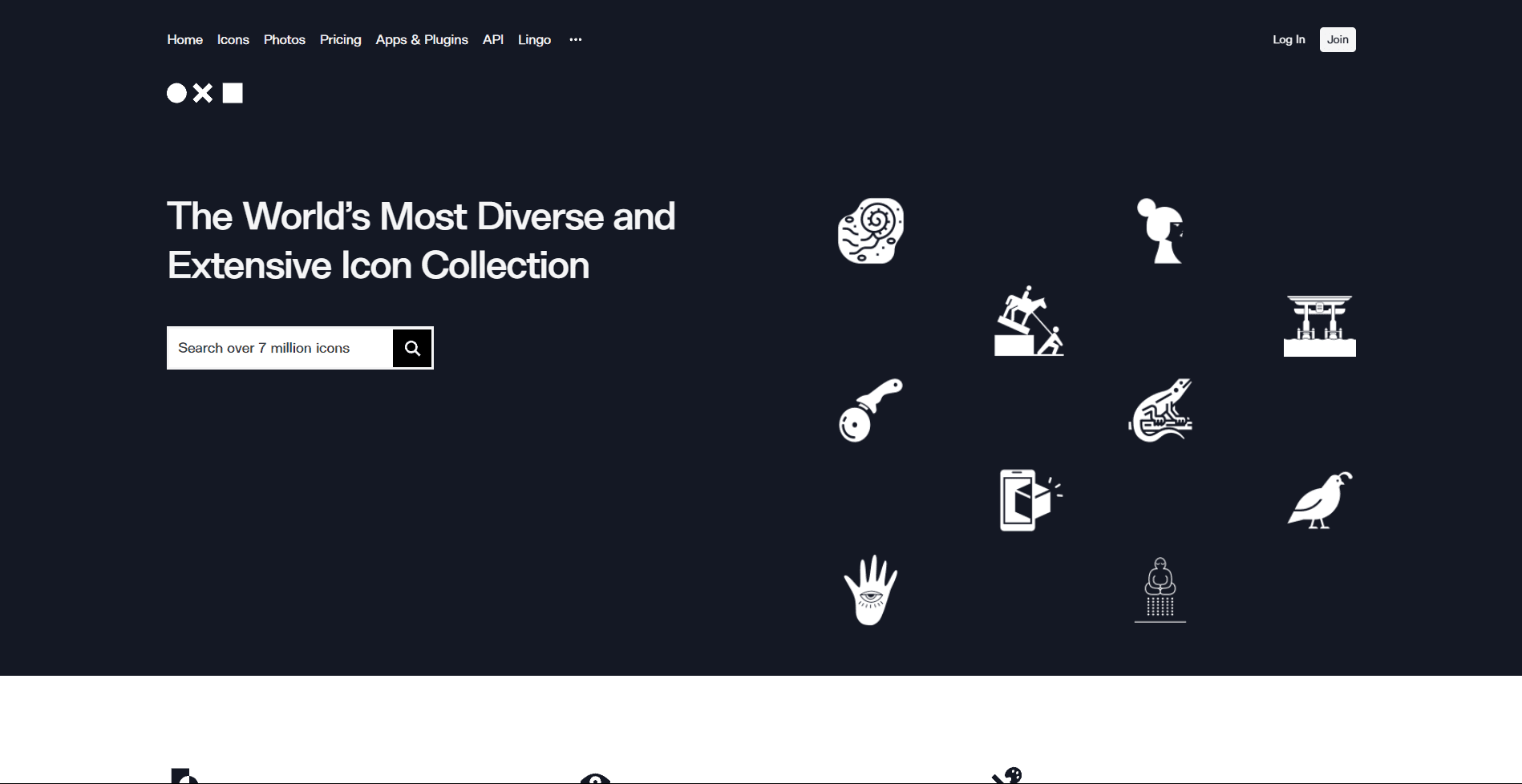The width and height of the screenshot is (1522, 784).
Task: Select the pizza cutter icon
Action: 871,411
